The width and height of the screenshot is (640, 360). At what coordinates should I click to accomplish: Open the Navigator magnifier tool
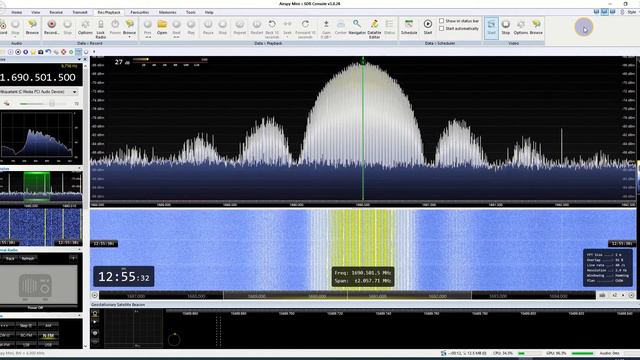(x=357, y=27)
